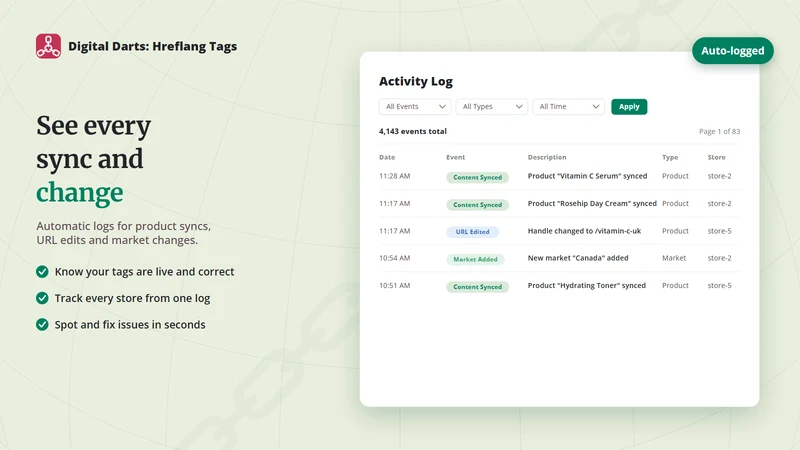Screen dimensions: 800x450
Task: Click the Apply button
Action: pos(629,107)
